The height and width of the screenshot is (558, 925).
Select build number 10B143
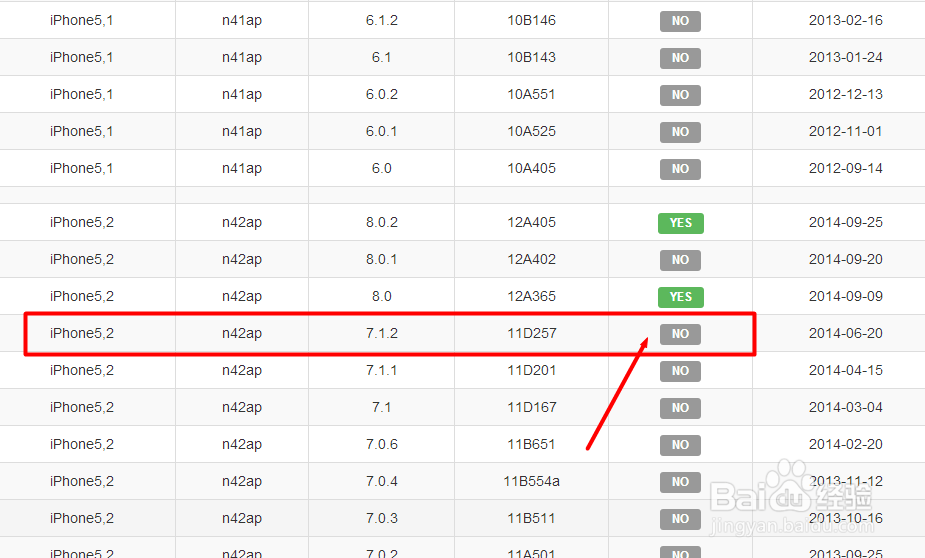(532, 57)
